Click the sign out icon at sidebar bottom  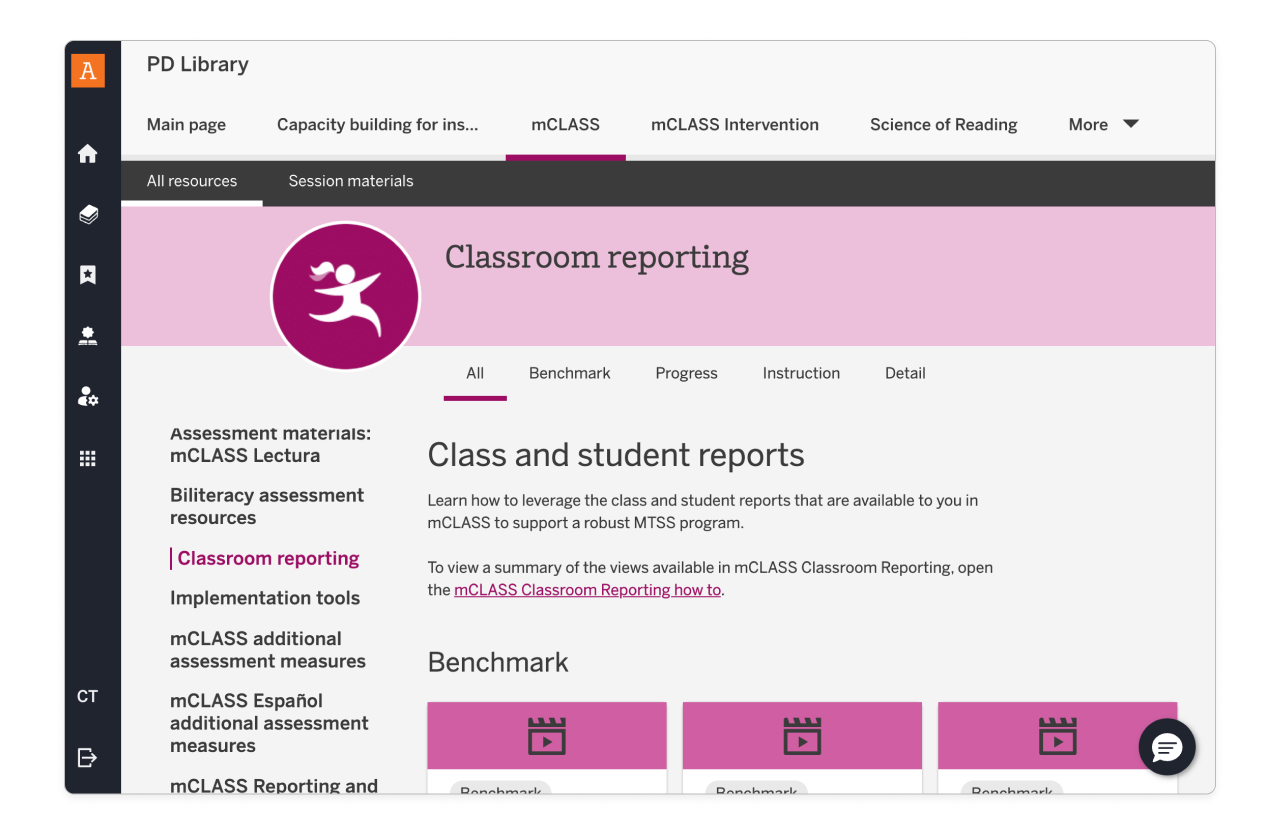coord(88,757)
